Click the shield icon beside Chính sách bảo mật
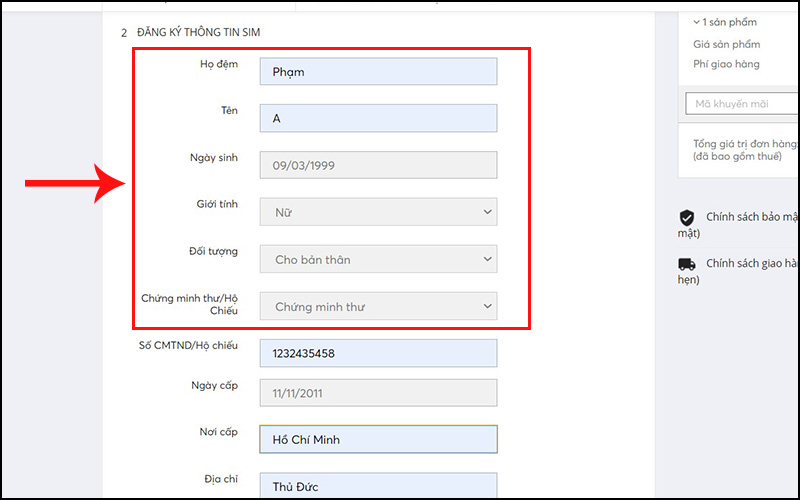This screenshot has height=500, width=800. tap(687, 217)
